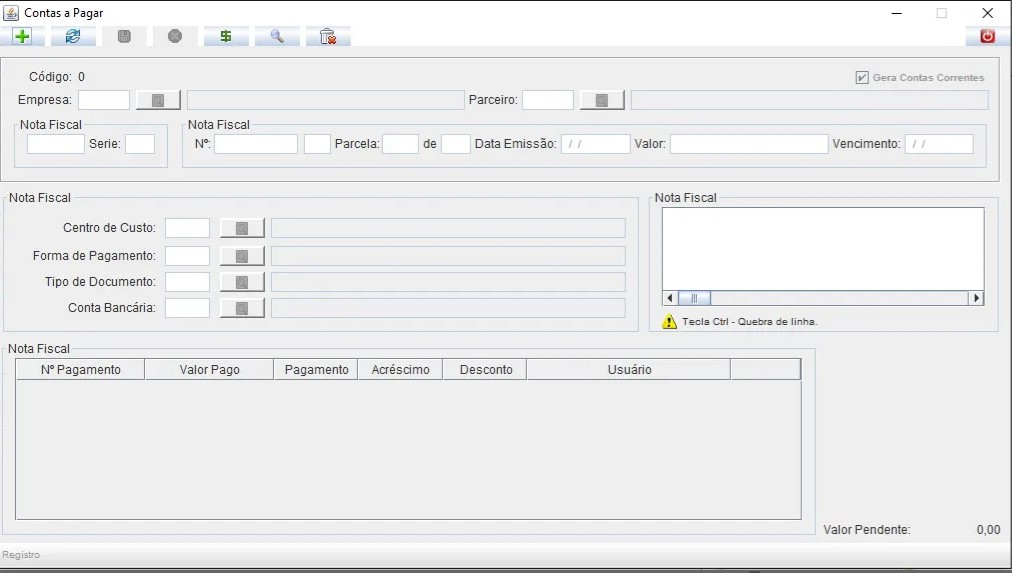Open Tipo de Documento lookup button
The image size is (1012, 573).
pyautogui.click(x=242, y=282)
